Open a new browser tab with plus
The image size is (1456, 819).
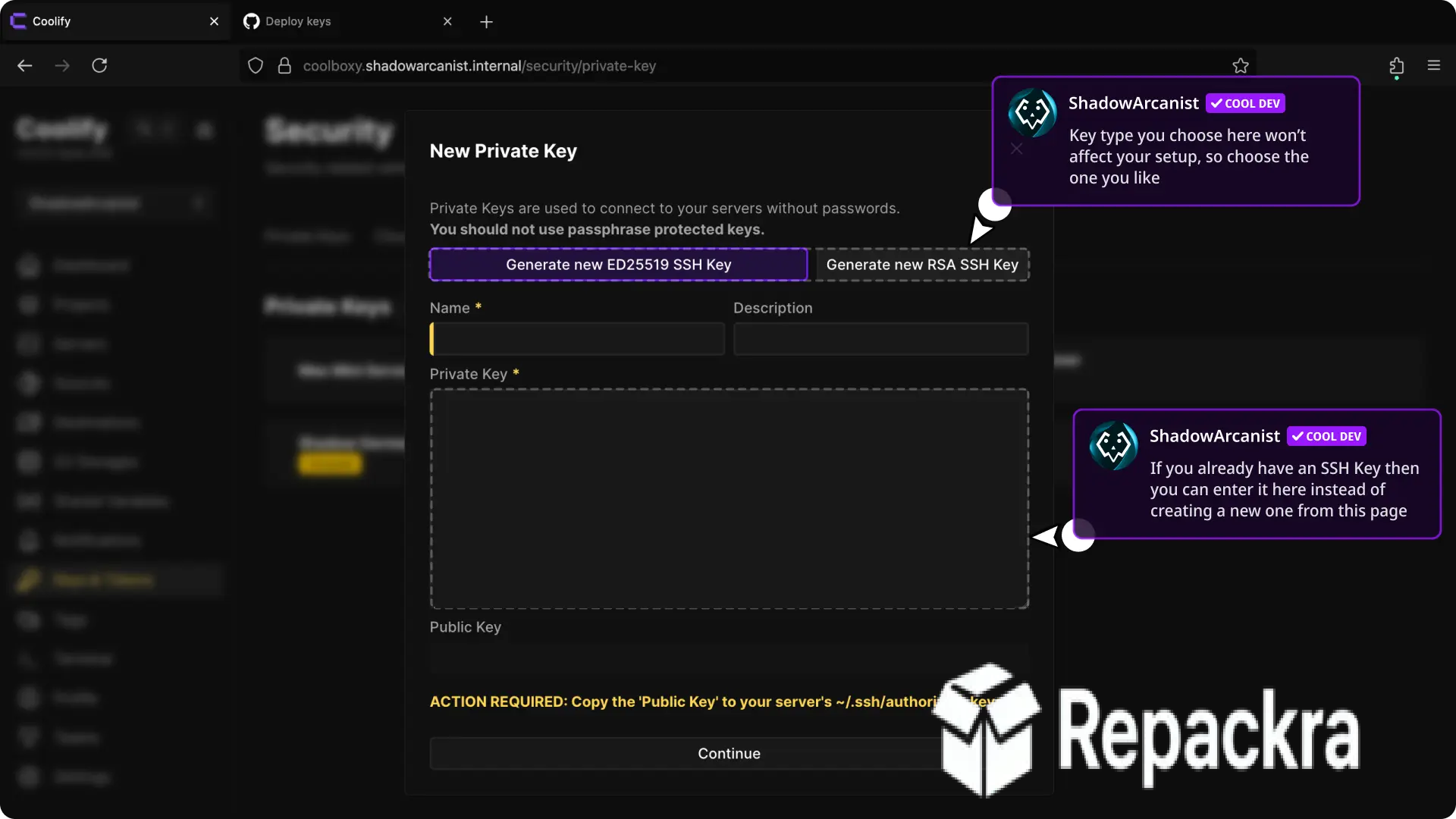(487, 22)
